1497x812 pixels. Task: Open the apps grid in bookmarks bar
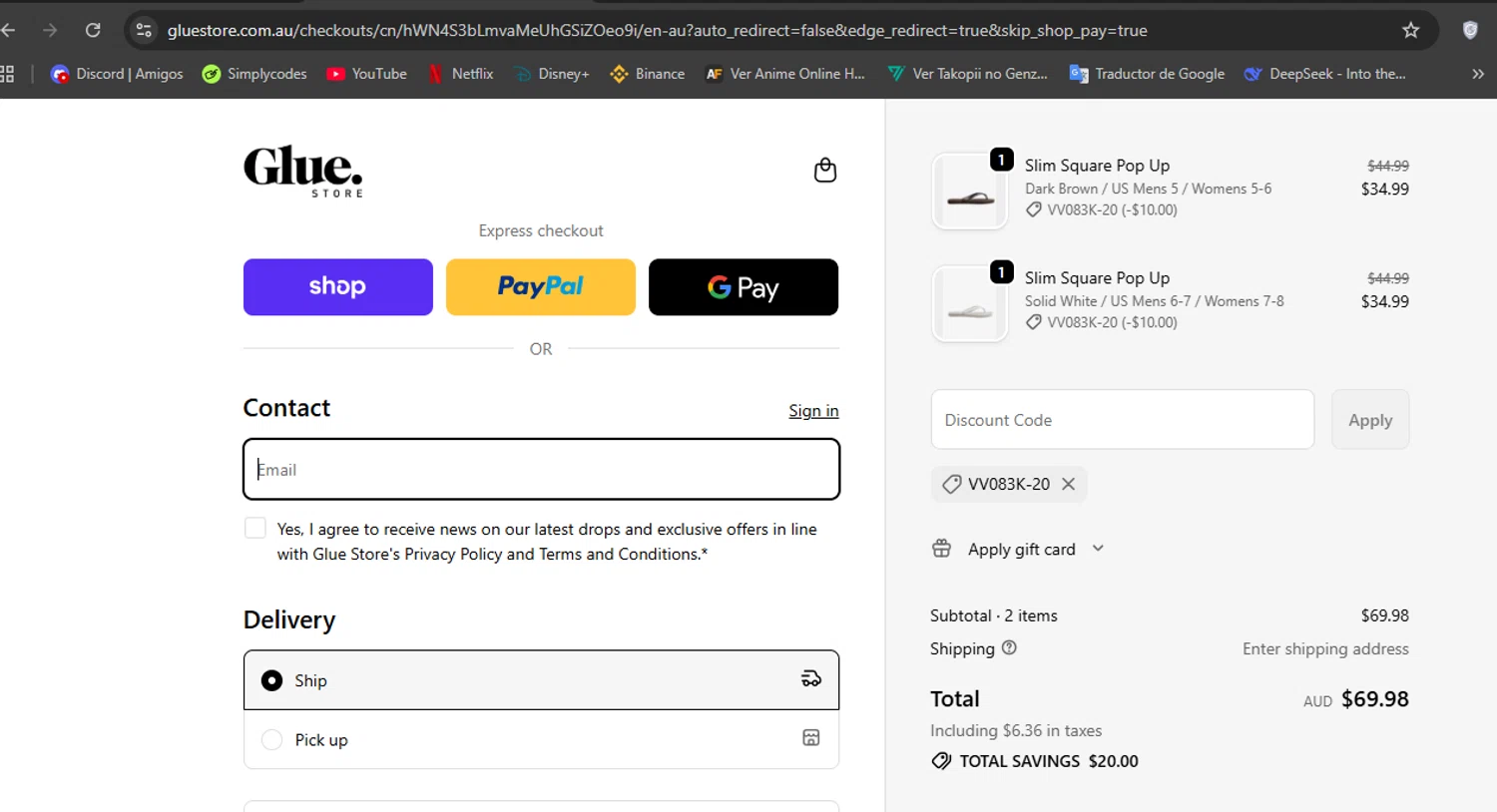[7, 74]
